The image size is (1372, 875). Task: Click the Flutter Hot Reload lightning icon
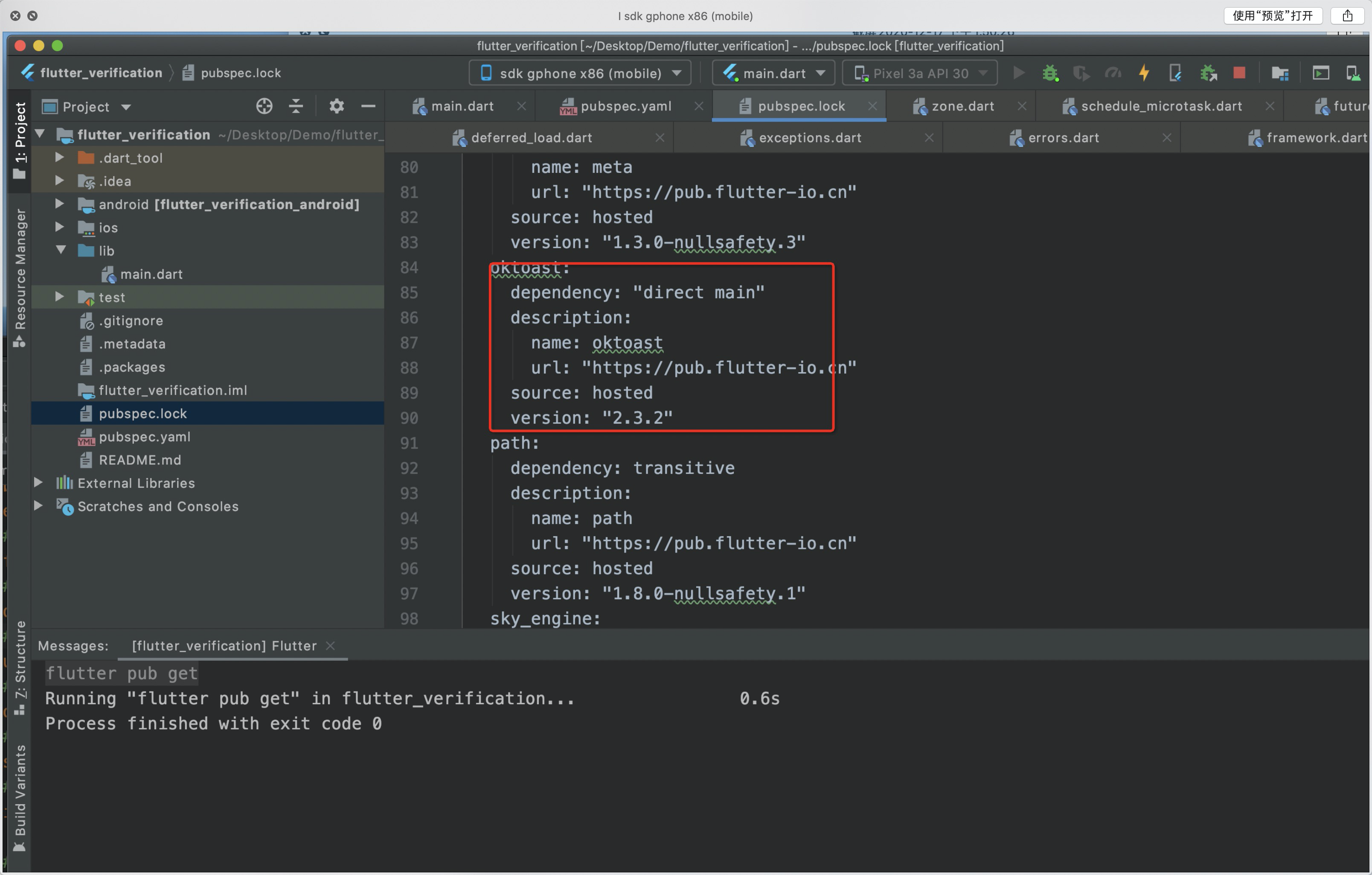[x=1143, y=73]
